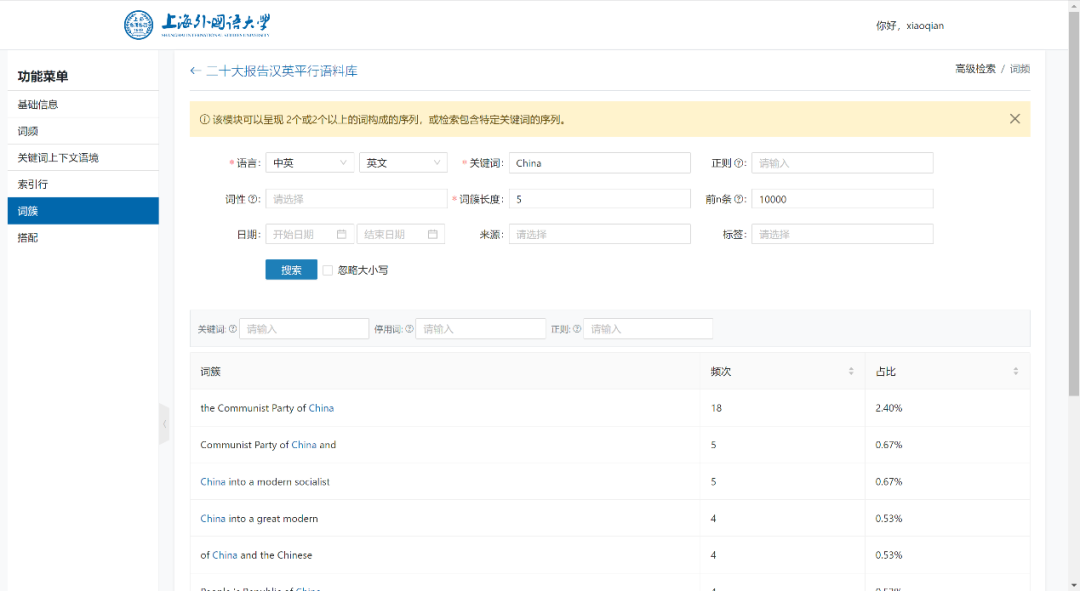The height and width of the screenshot is (591, 1080).
Task: Click the 开始日期 date field
Action: pyautogui.click(x=310, y=234)
